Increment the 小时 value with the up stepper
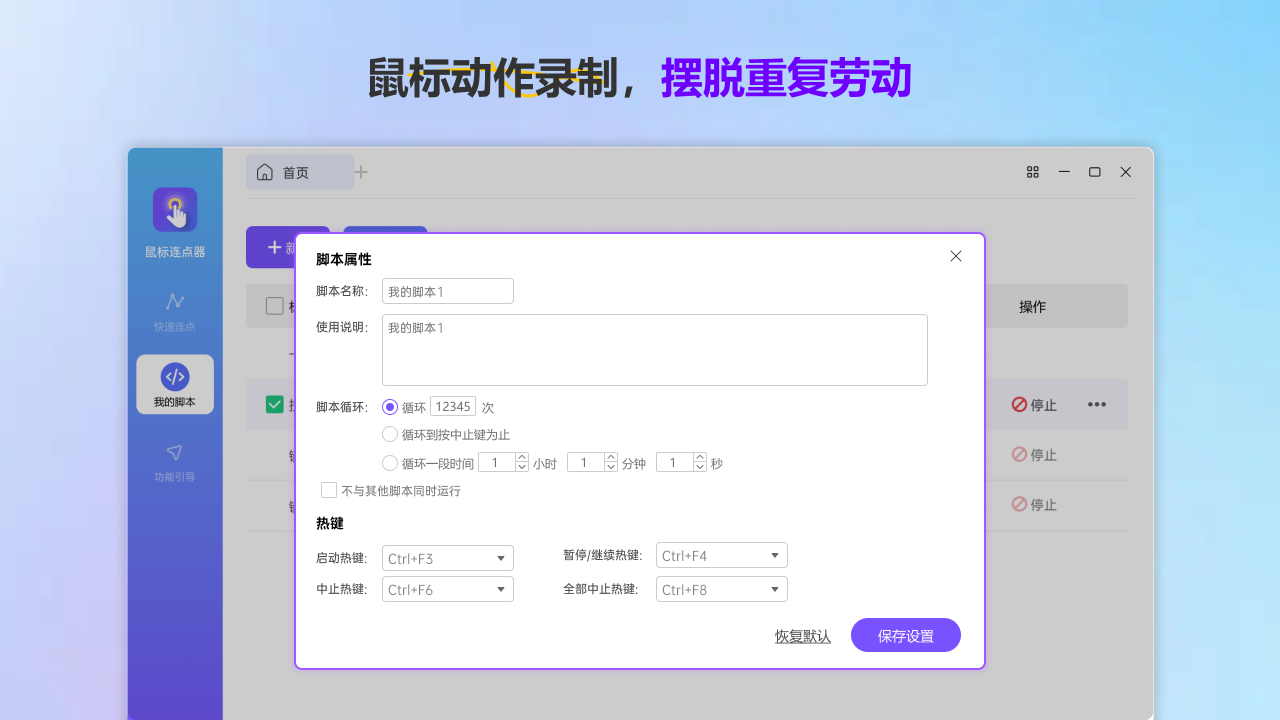The width and height of the screenshot is (1280, 720). tap(522, 457)
